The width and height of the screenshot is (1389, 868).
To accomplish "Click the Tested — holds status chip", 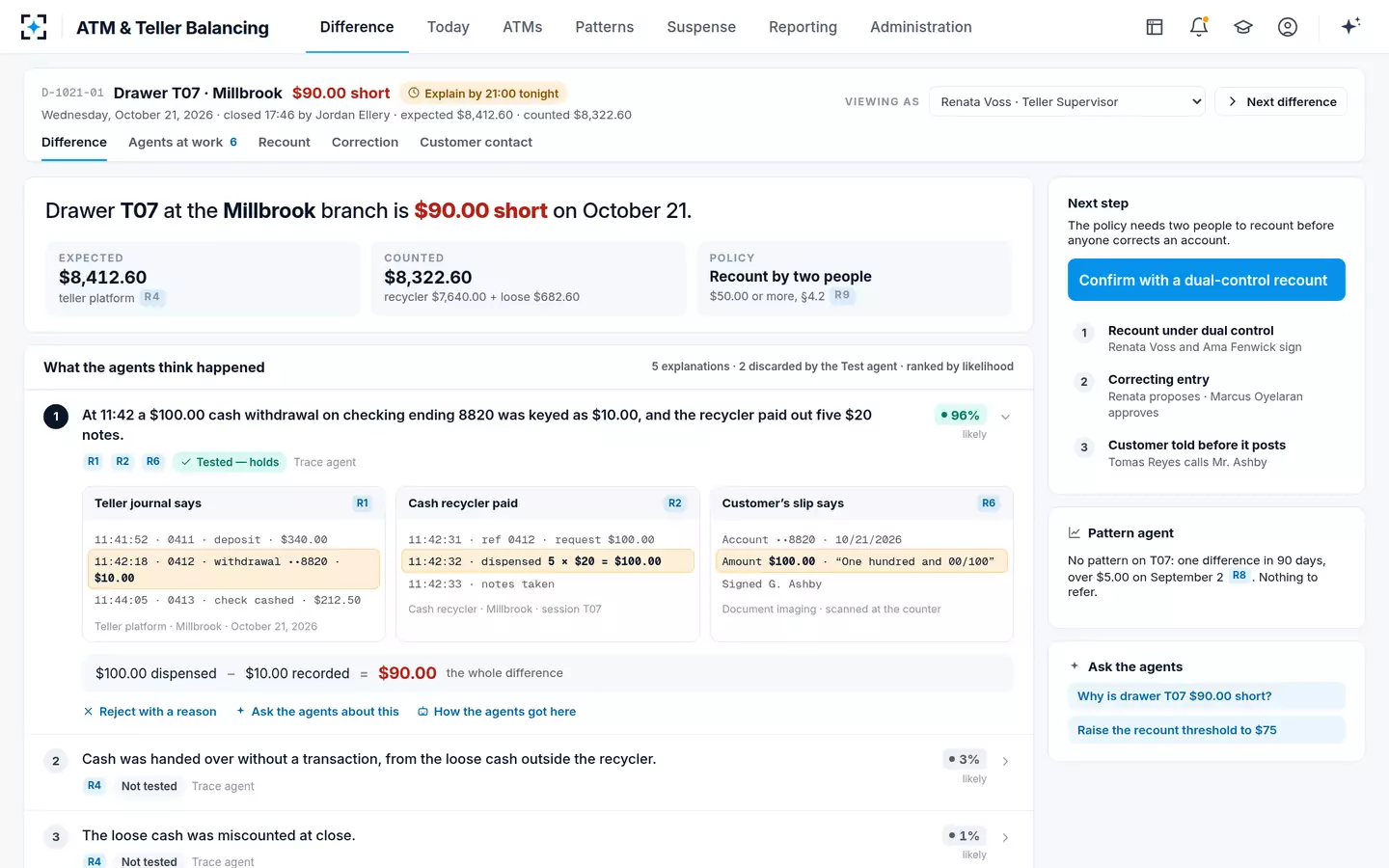I will (230, 462).
